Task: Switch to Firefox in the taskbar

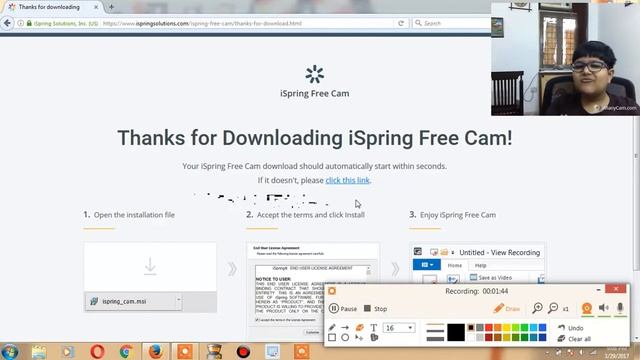Action: (x=156, y=352)
